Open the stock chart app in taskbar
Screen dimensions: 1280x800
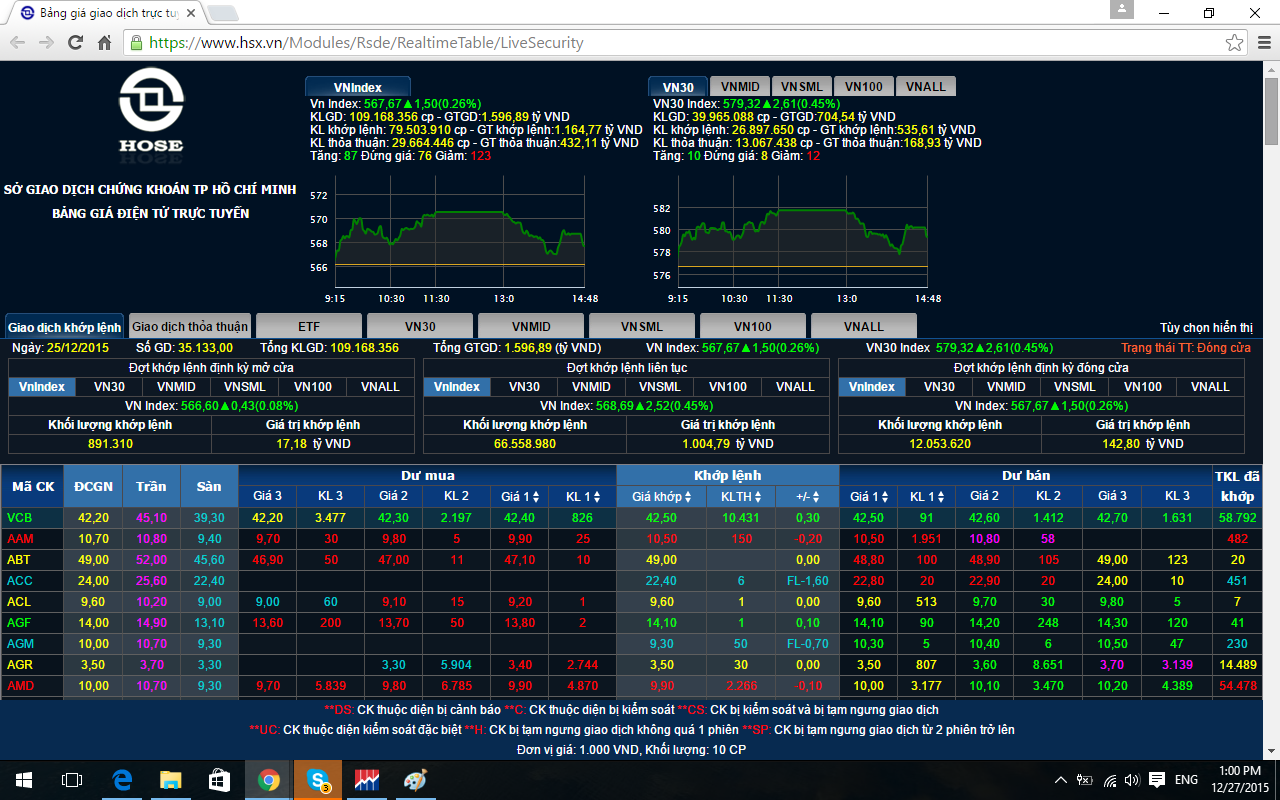(x=367, y=780)
